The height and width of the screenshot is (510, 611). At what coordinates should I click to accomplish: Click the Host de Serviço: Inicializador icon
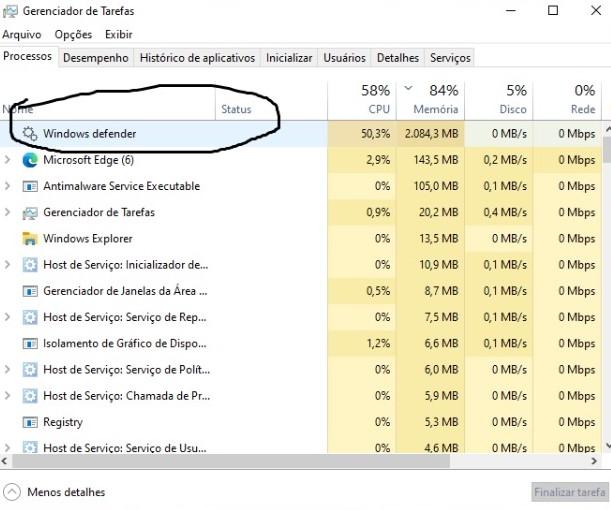(30, 265)
